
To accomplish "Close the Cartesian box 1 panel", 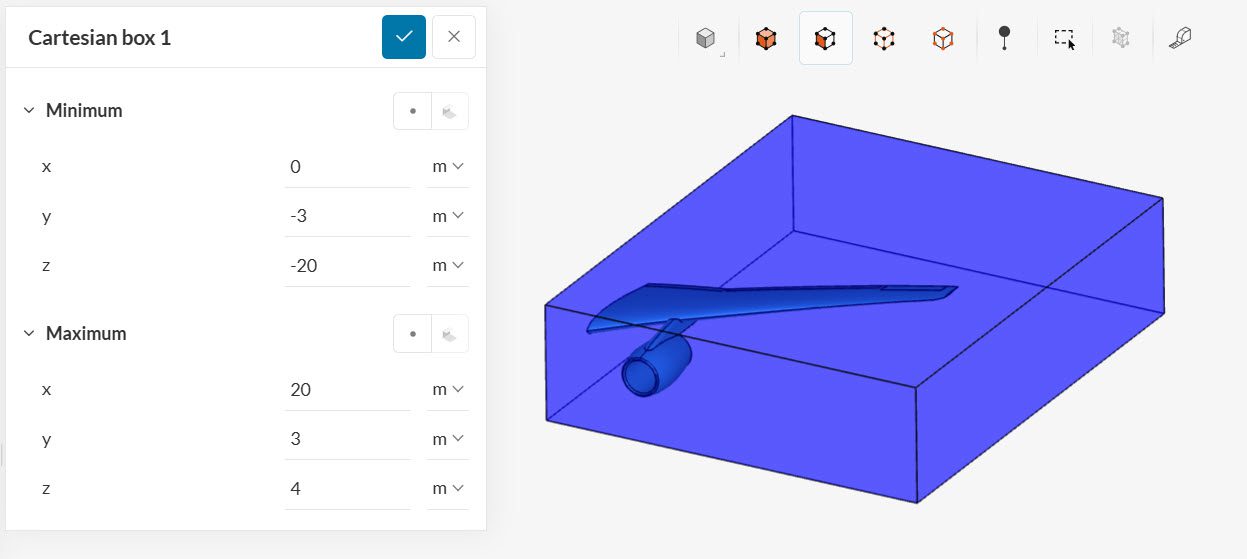I will point(454,37).
